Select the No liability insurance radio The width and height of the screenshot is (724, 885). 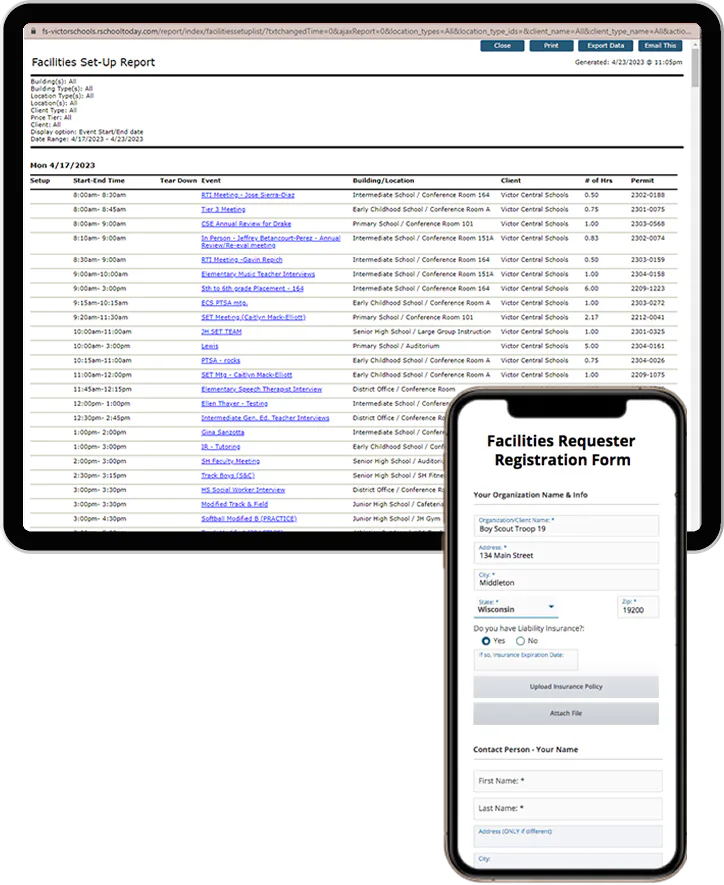(x=520, y=641)
